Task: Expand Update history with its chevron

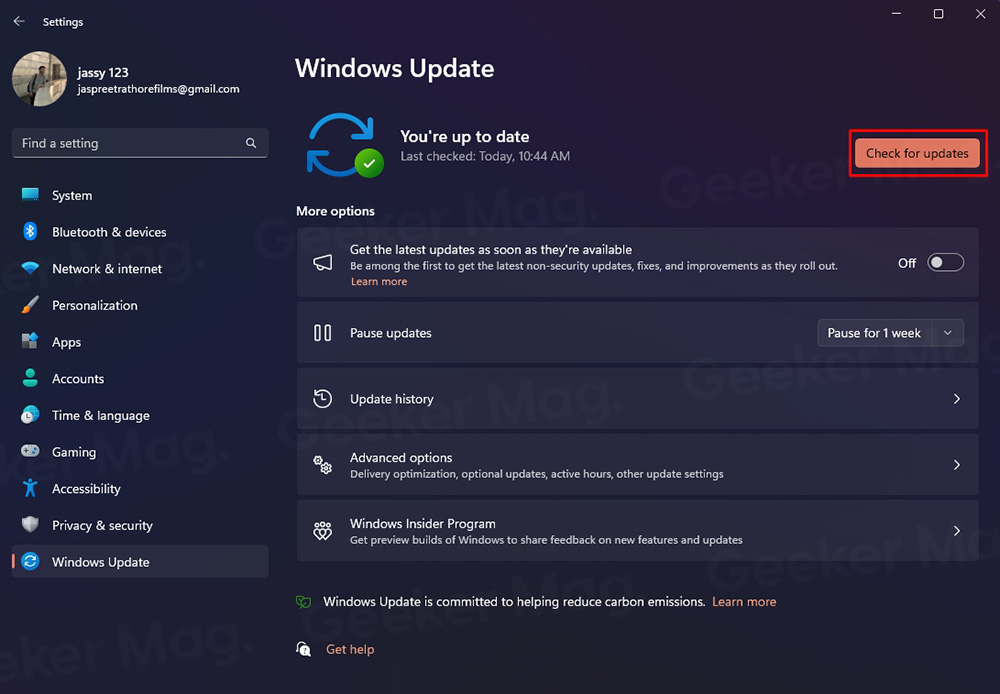Action: pyautogui.click(x=957, y=399)
